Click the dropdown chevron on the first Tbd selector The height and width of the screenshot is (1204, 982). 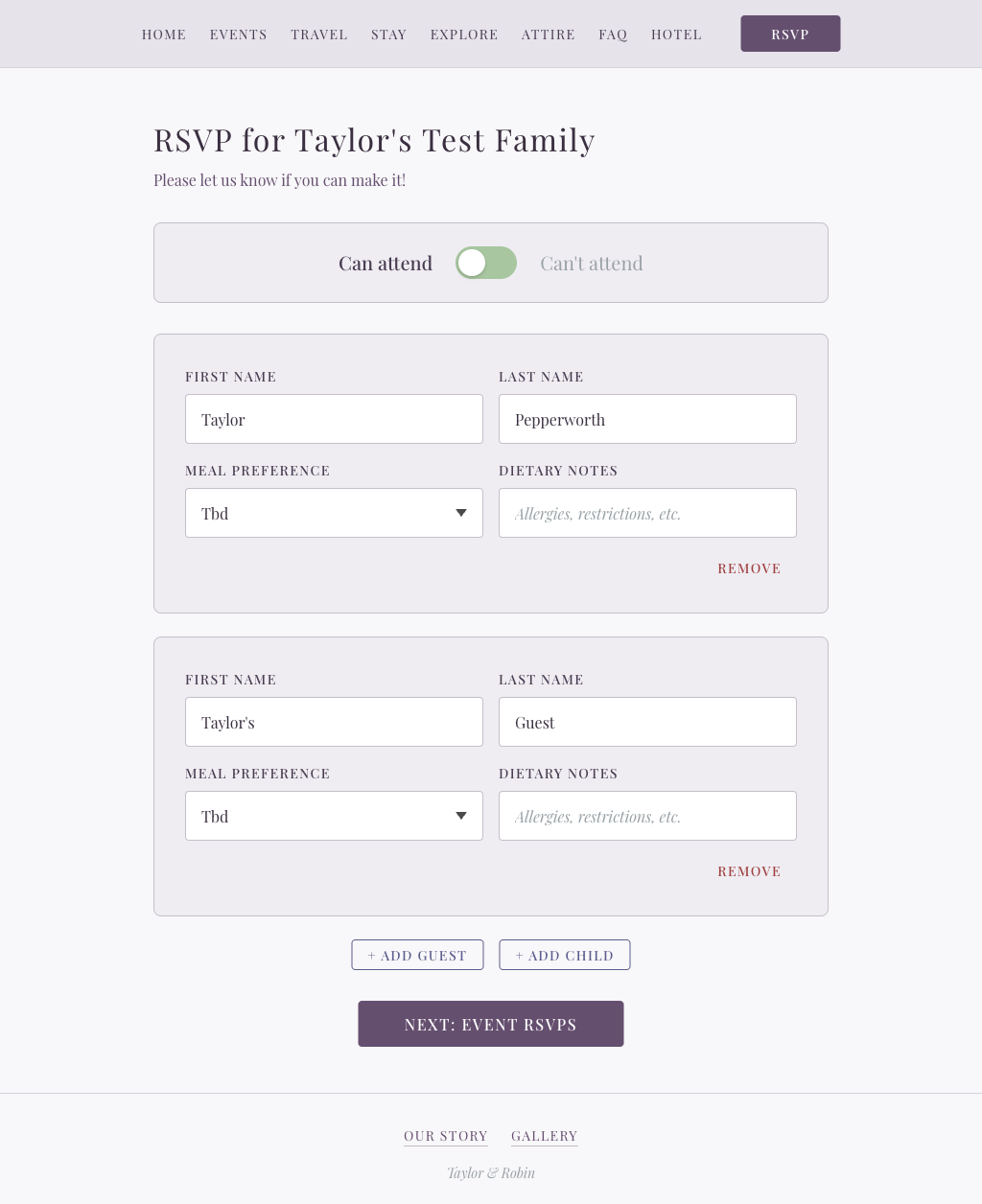click(x=461, y=513)
